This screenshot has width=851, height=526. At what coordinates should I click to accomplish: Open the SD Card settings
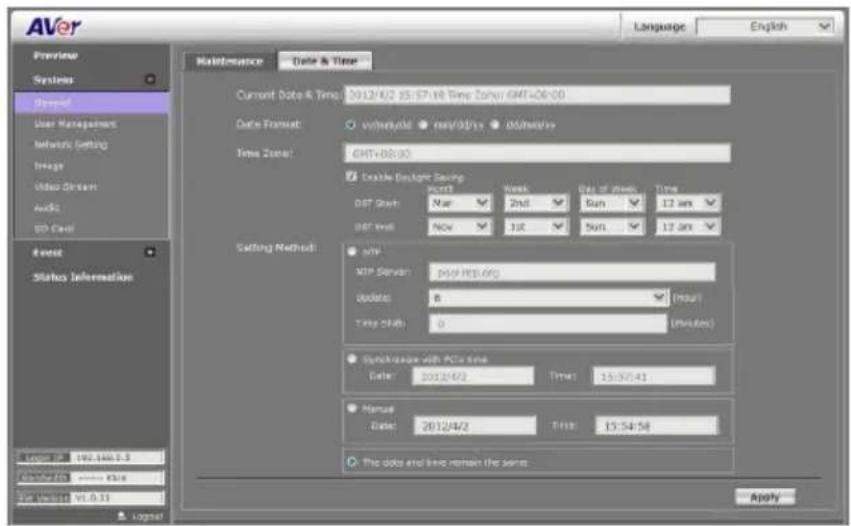pyautogui.click(x=54, y=229)
